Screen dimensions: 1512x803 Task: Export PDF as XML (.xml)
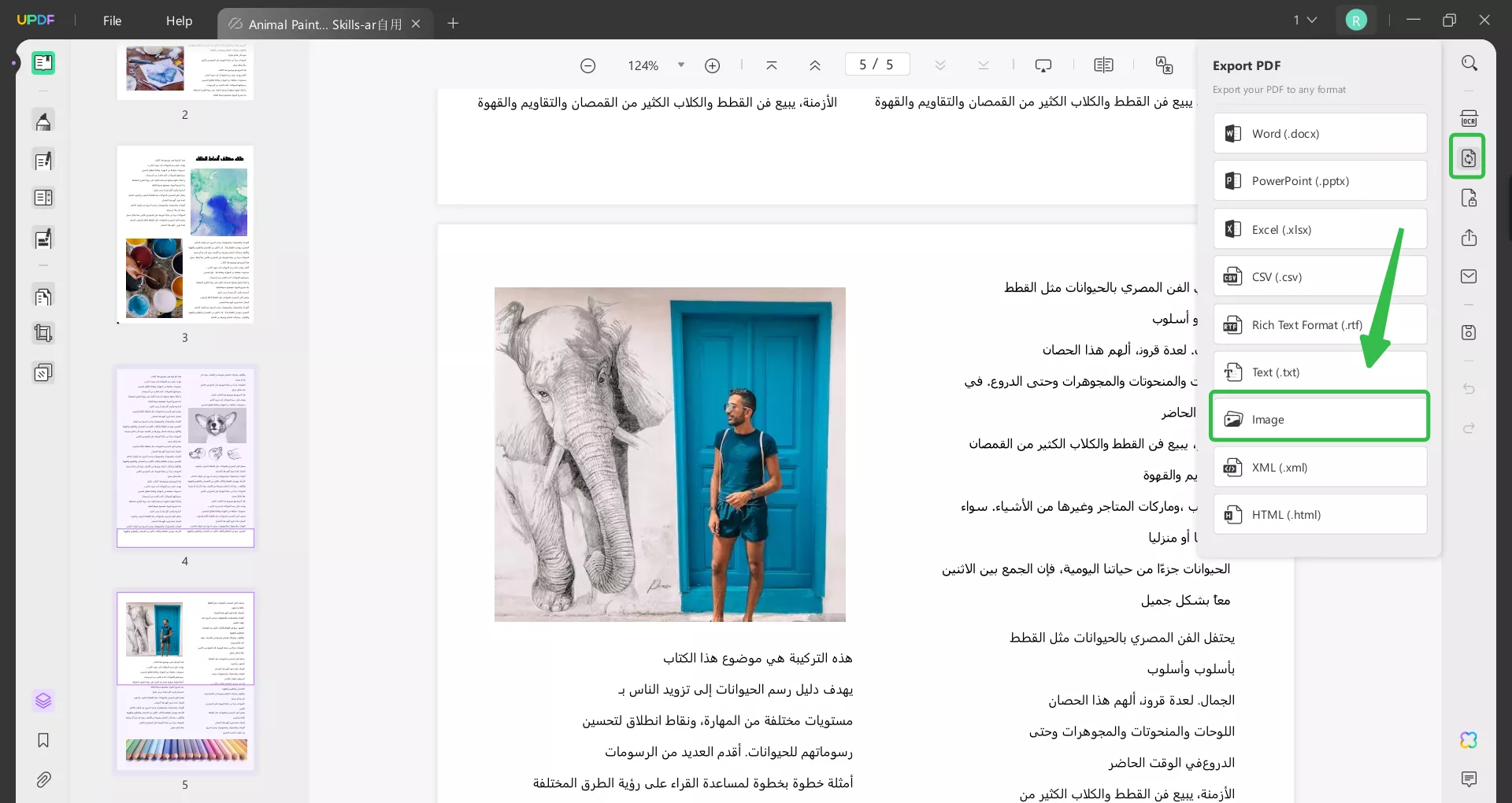pyautogui.click(x=1320, y=468)
